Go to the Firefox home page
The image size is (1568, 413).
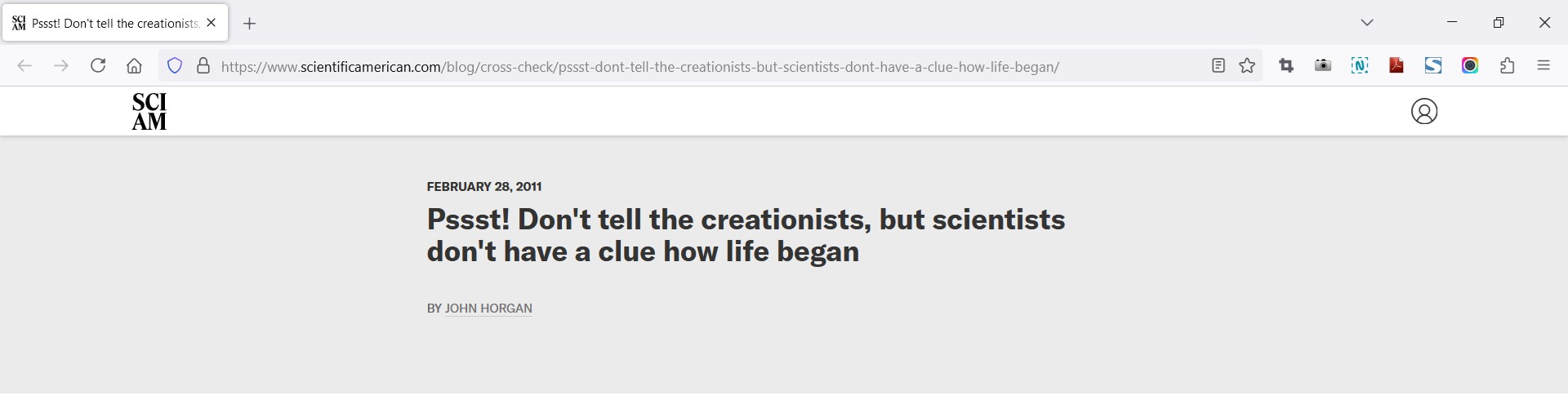click(135, 66)
